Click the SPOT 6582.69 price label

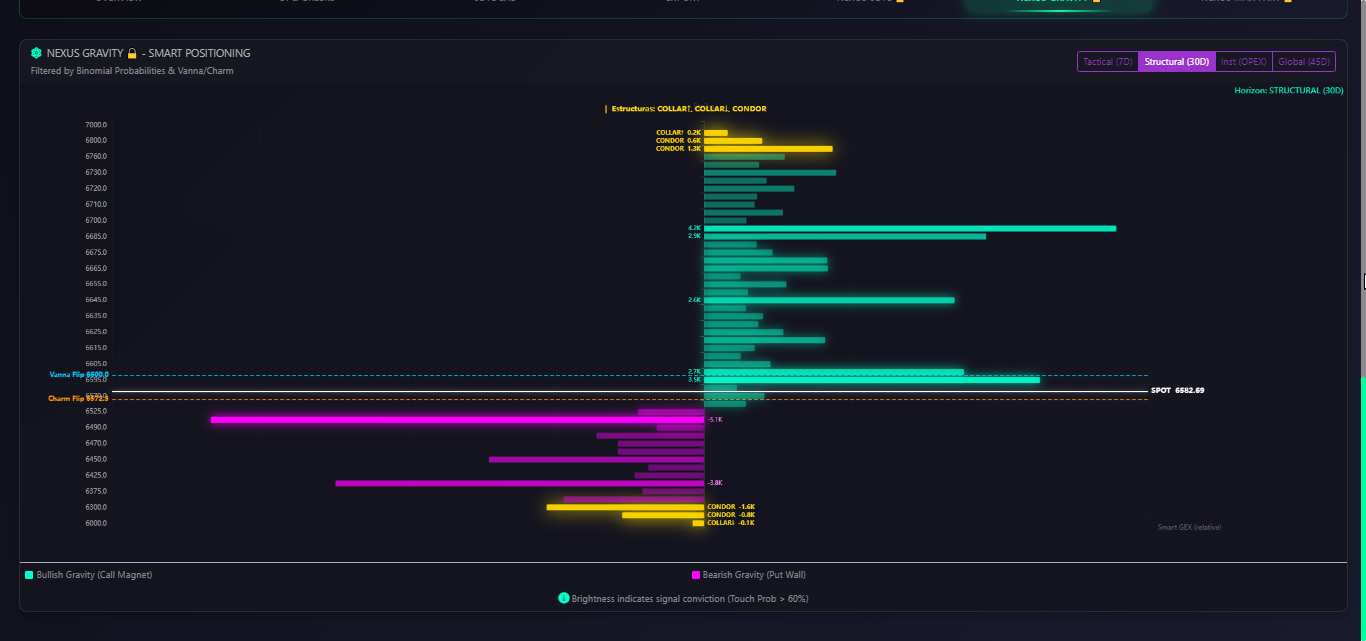[x=1178, y=390]
